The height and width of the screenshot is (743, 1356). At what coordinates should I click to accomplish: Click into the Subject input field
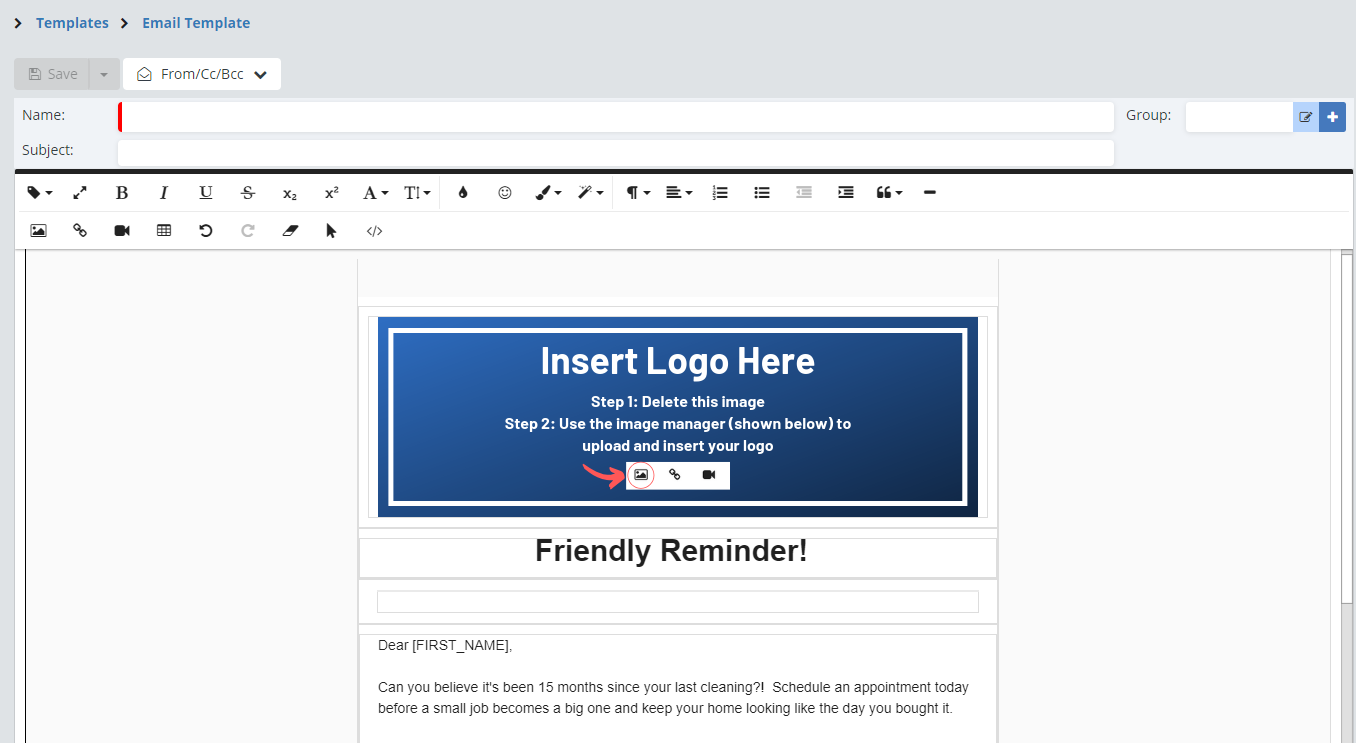(x=615, y=152)
